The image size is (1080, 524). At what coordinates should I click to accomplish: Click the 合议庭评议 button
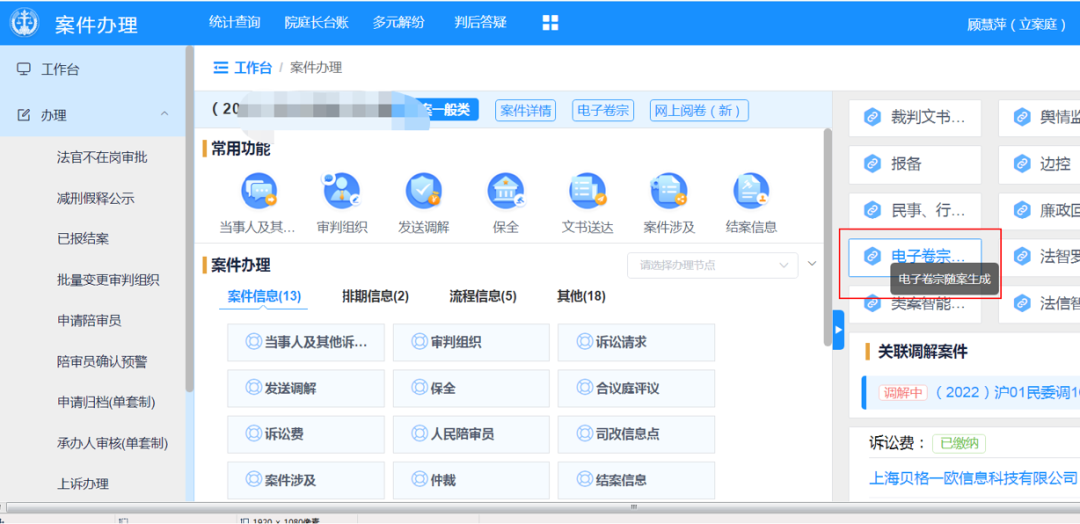tap(636, 388)
